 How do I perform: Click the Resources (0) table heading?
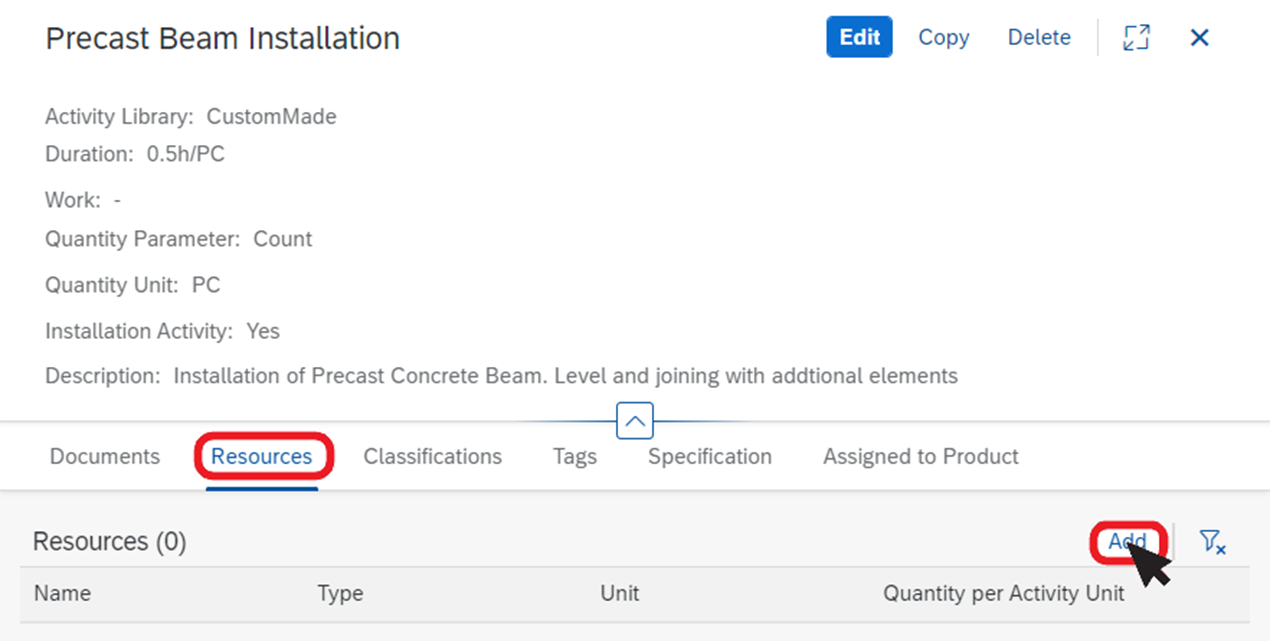[110, 542]
